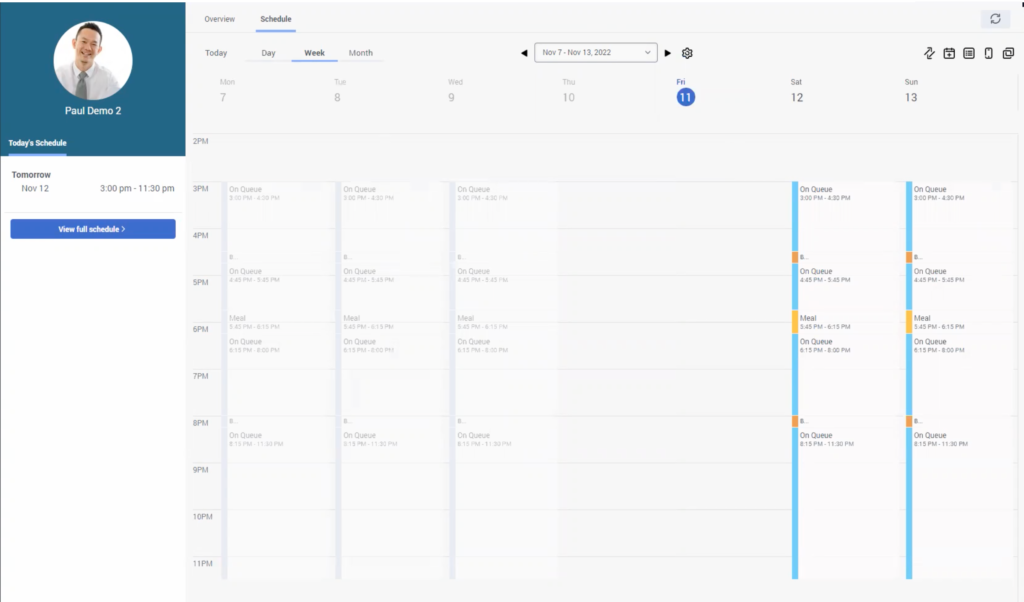Viewport: 1024px width, 602px height.
Task: Select Tuesday 8 day header
Action: coord(338,92)
